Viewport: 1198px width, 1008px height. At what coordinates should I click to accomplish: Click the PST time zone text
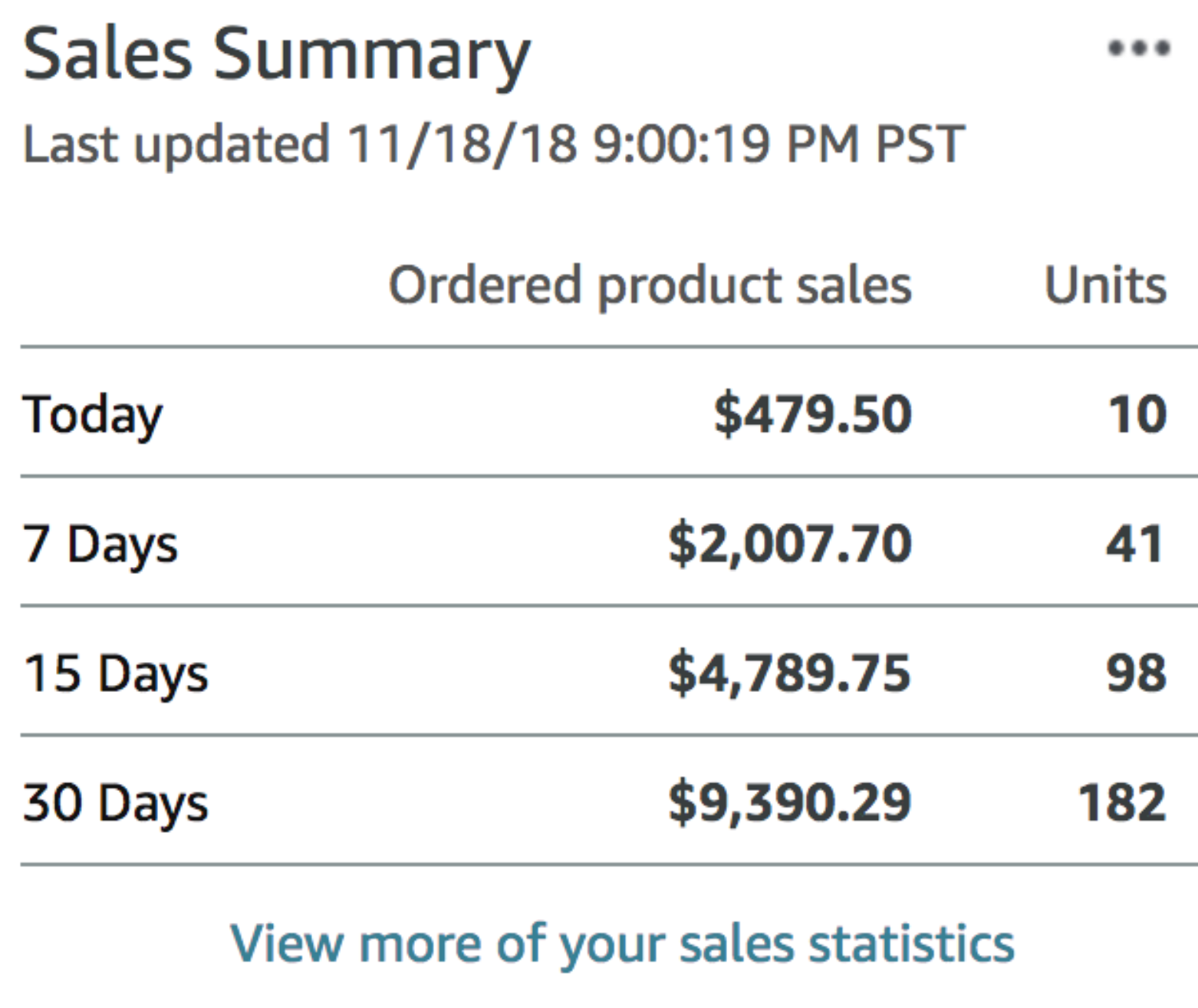click(919, 143)
